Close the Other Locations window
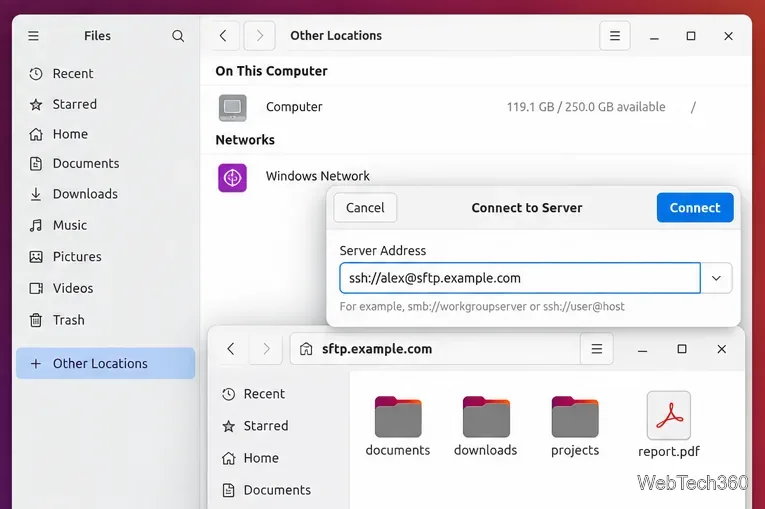The image size is (765, 509). pos(728,36)
